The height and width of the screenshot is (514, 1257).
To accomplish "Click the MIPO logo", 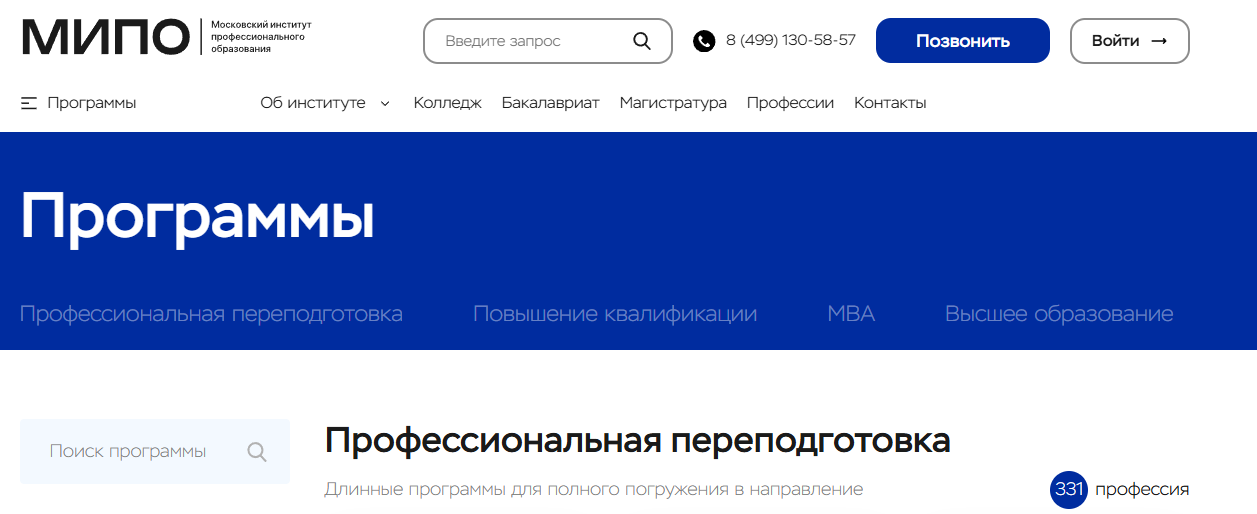I will tap(105, 37).
